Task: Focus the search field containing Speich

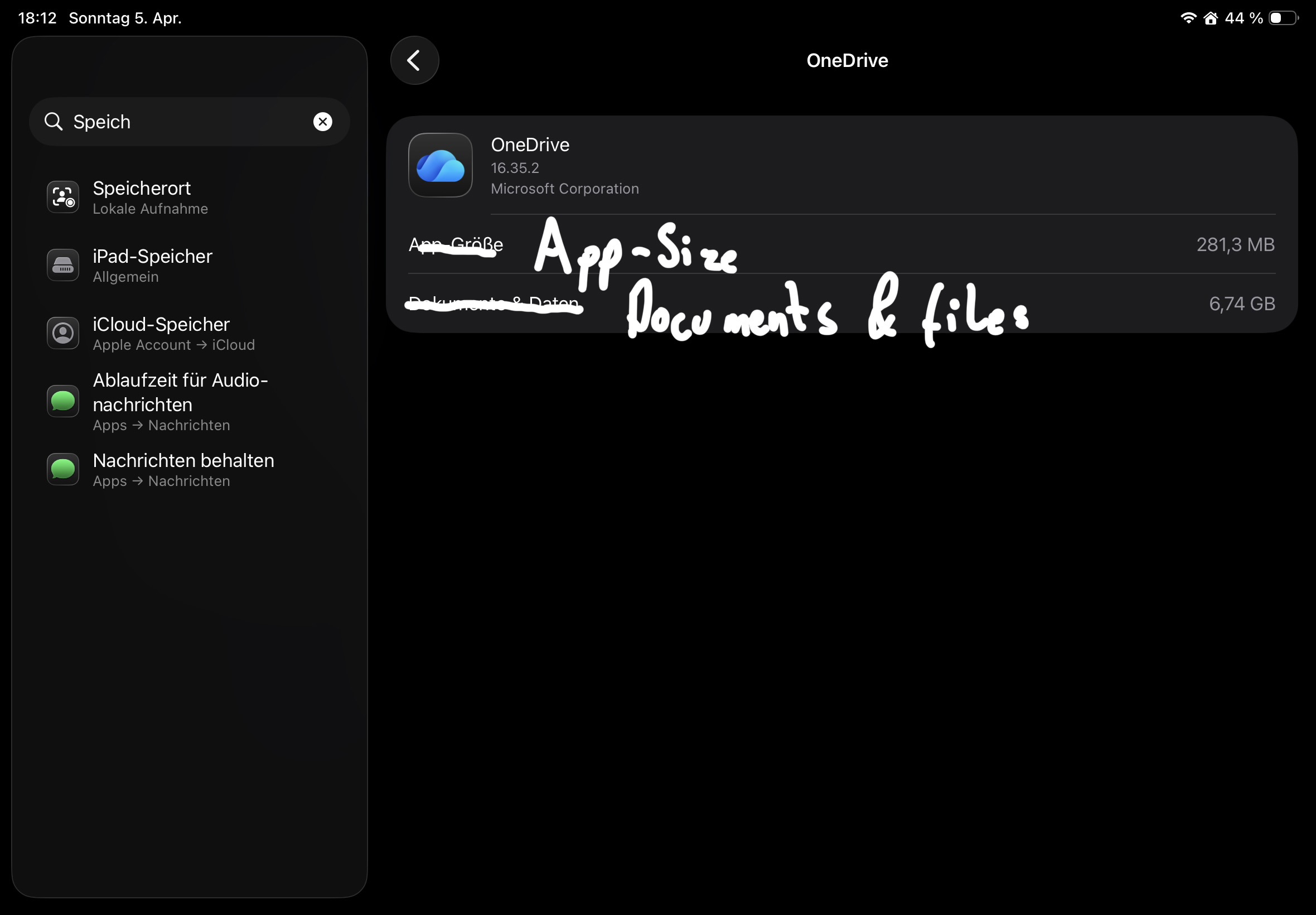Action: (189, 122)
